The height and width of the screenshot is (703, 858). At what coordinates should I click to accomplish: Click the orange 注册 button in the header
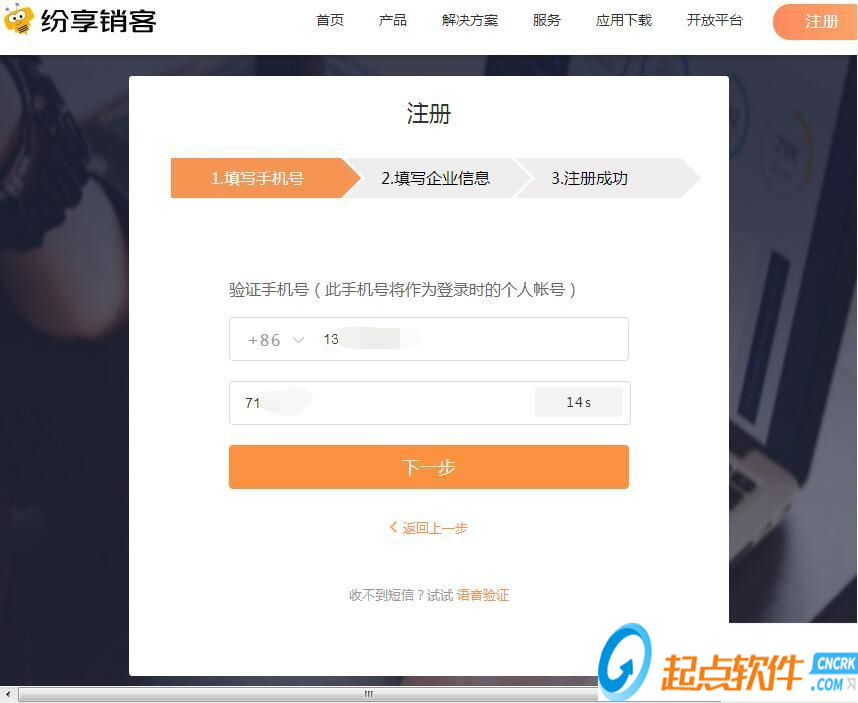pos(817,22)
